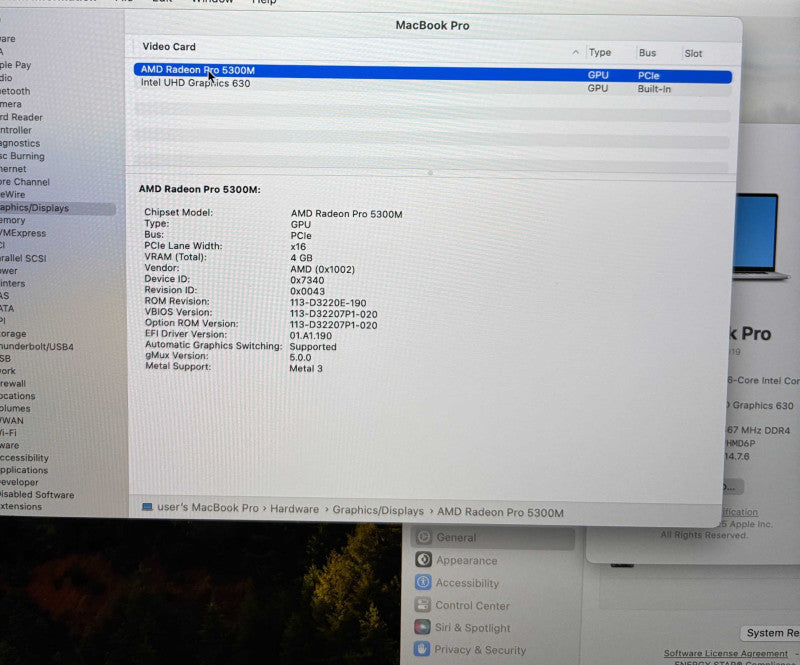The width and height of the screenshot is (800, 665).
Task: Open the Software License Agreement link
Action: coord(726,653)
